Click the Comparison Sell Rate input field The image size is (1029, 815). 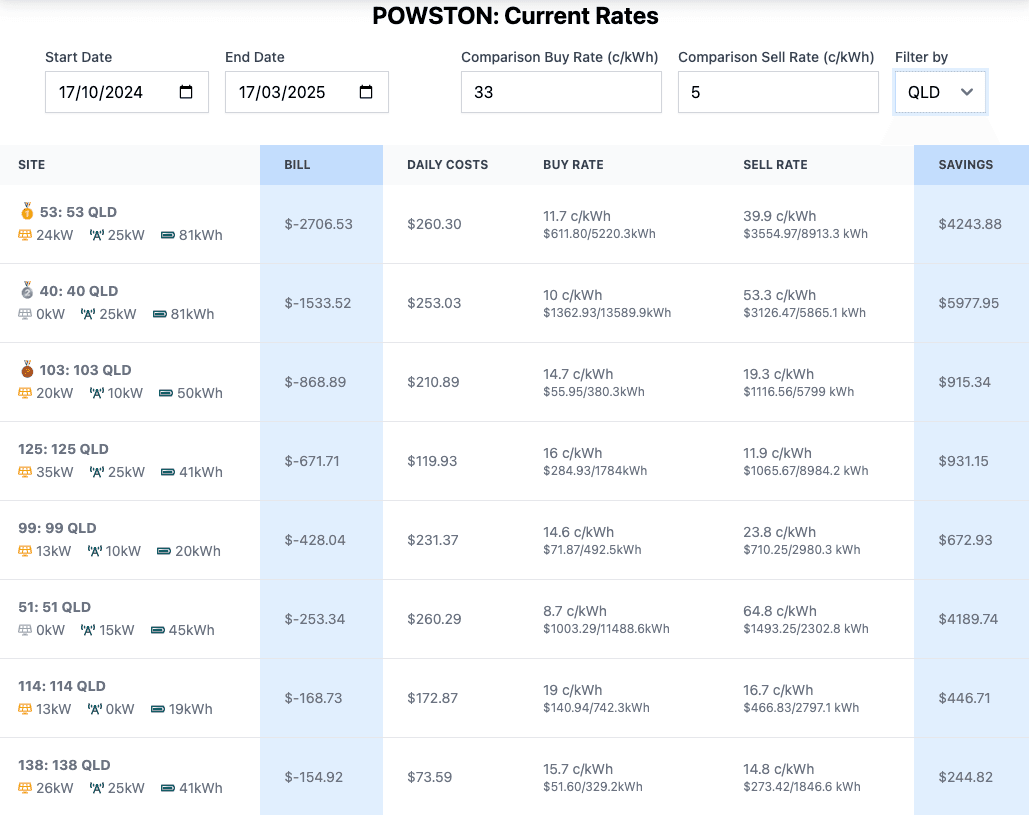point(778,92)
